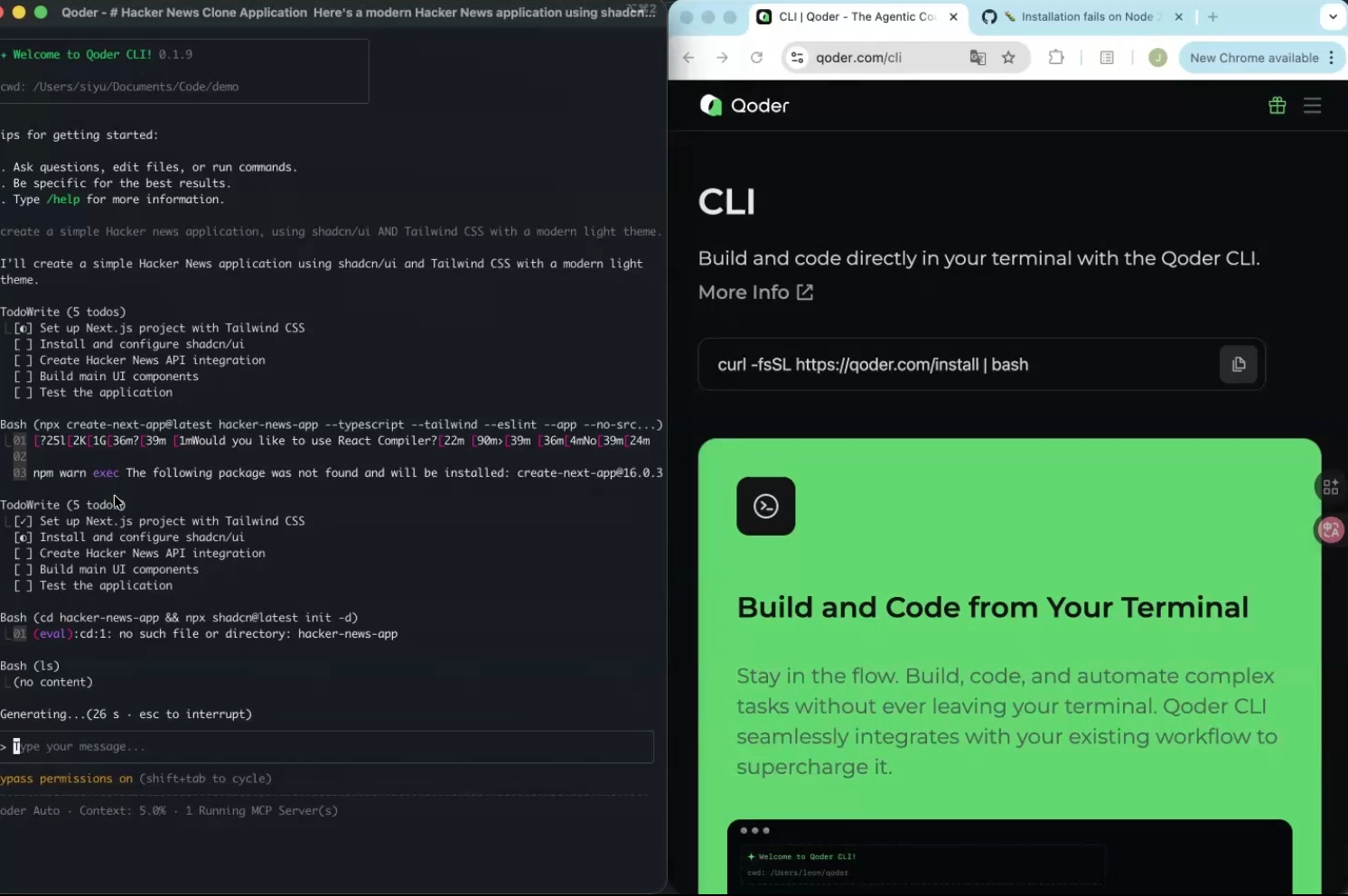
Task: Open Chrome's three-dot options menu
Action: 1333,57
